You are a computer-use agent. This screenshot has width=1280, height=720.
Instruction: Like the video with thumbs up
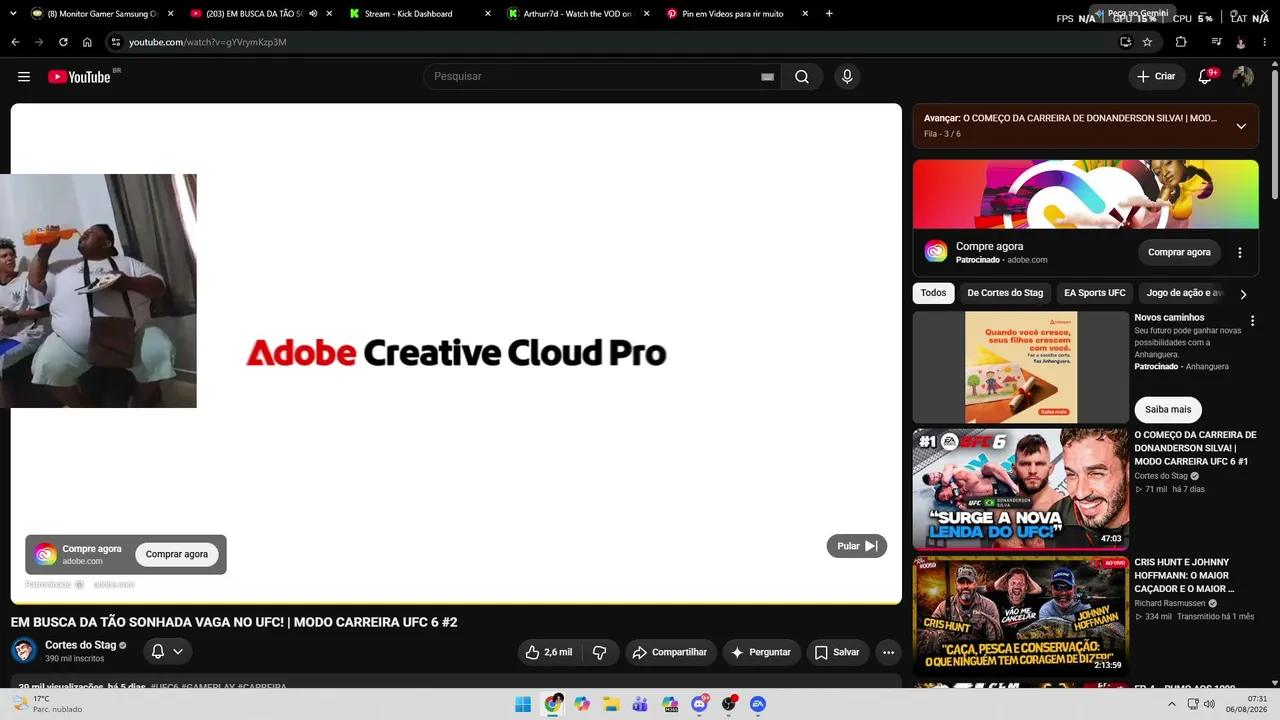point(549,652)
